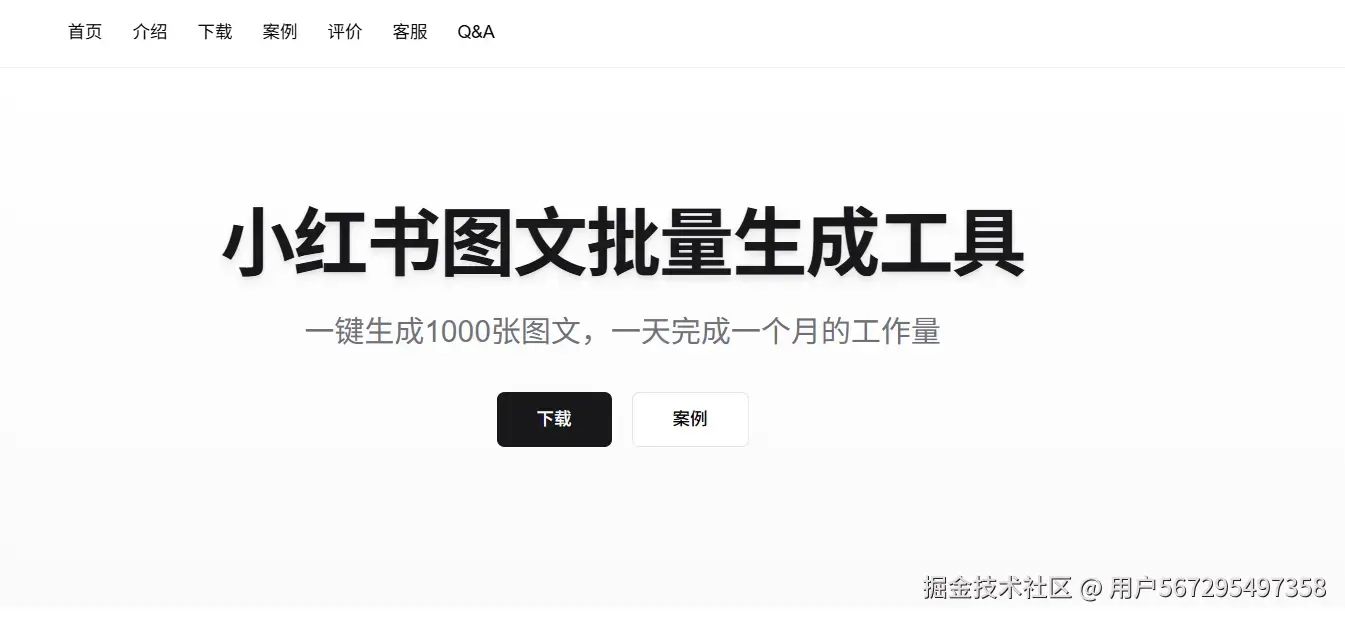
Task: Open the 客服 navigation link
Action: point(410,32)
